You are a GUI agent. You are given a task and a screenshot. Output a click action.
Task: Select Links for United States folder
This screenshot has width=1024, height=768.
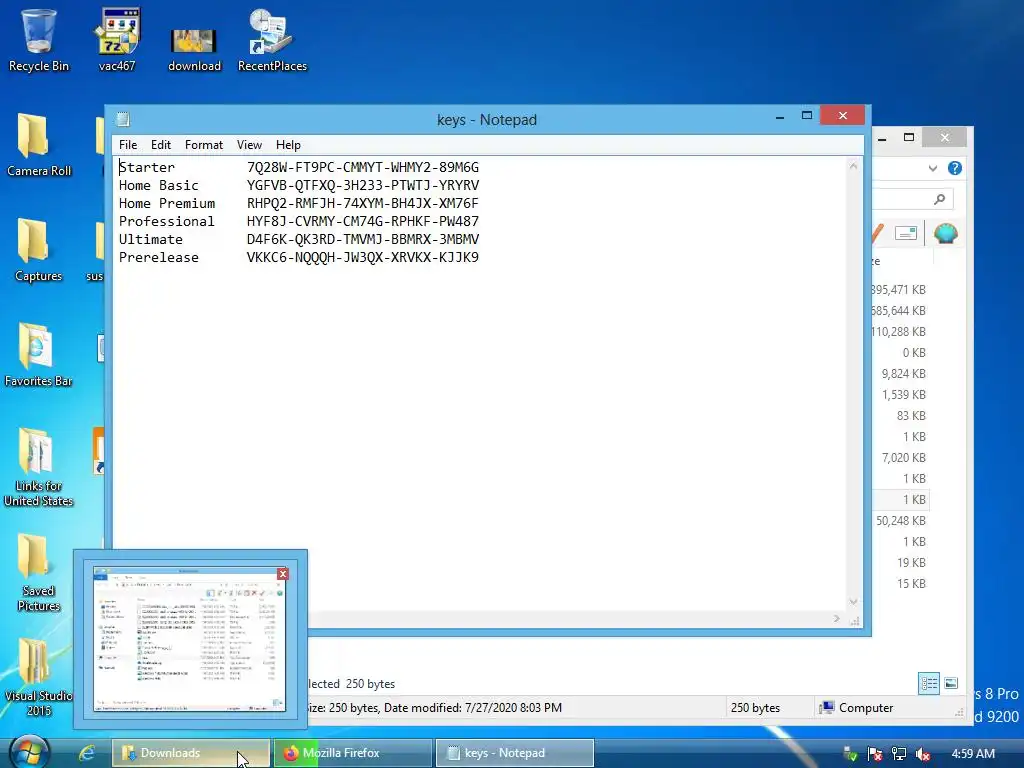click(x=39, y=467)
